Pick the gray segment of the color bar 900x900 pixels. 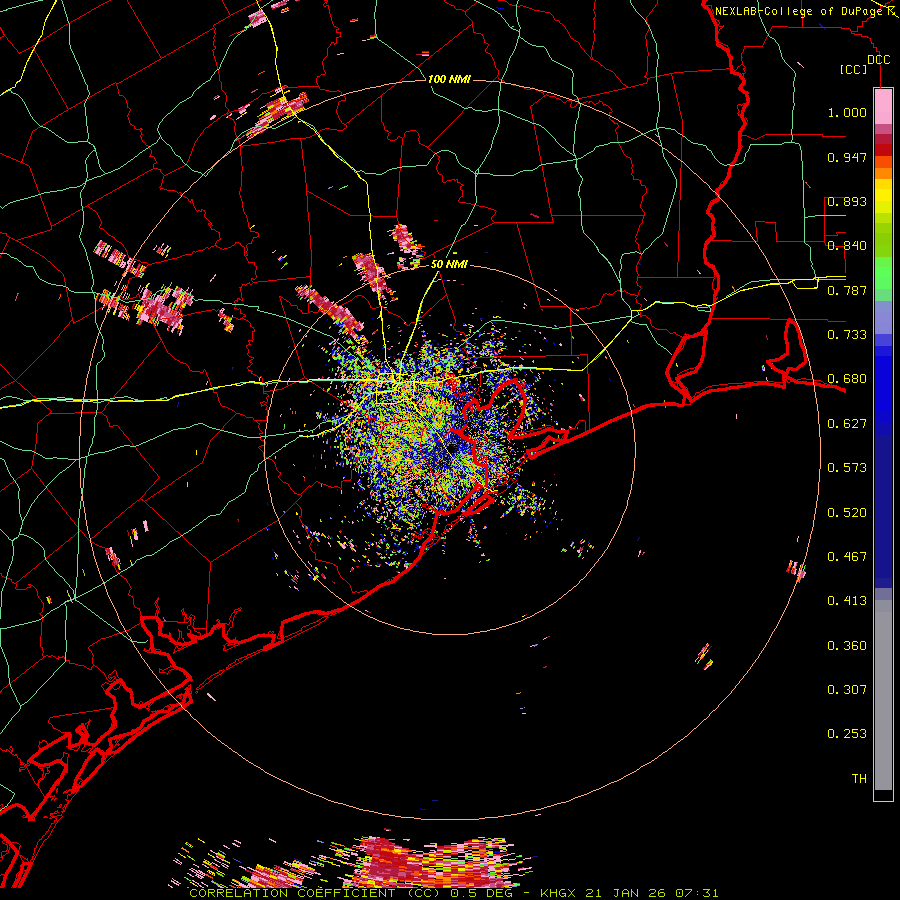point(883,695)
